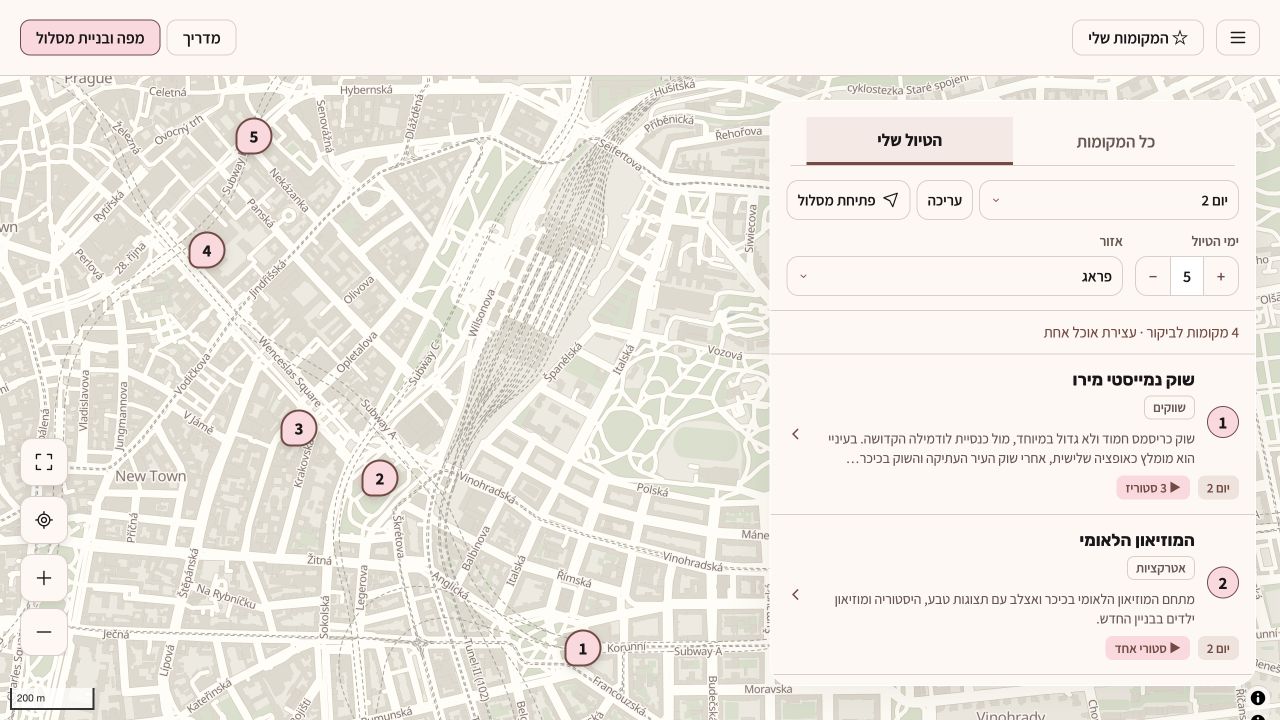Open the יום 2 day dropdown
Image resolution: width=1280 pixels, height=720 pixels.
point(1108,200)
